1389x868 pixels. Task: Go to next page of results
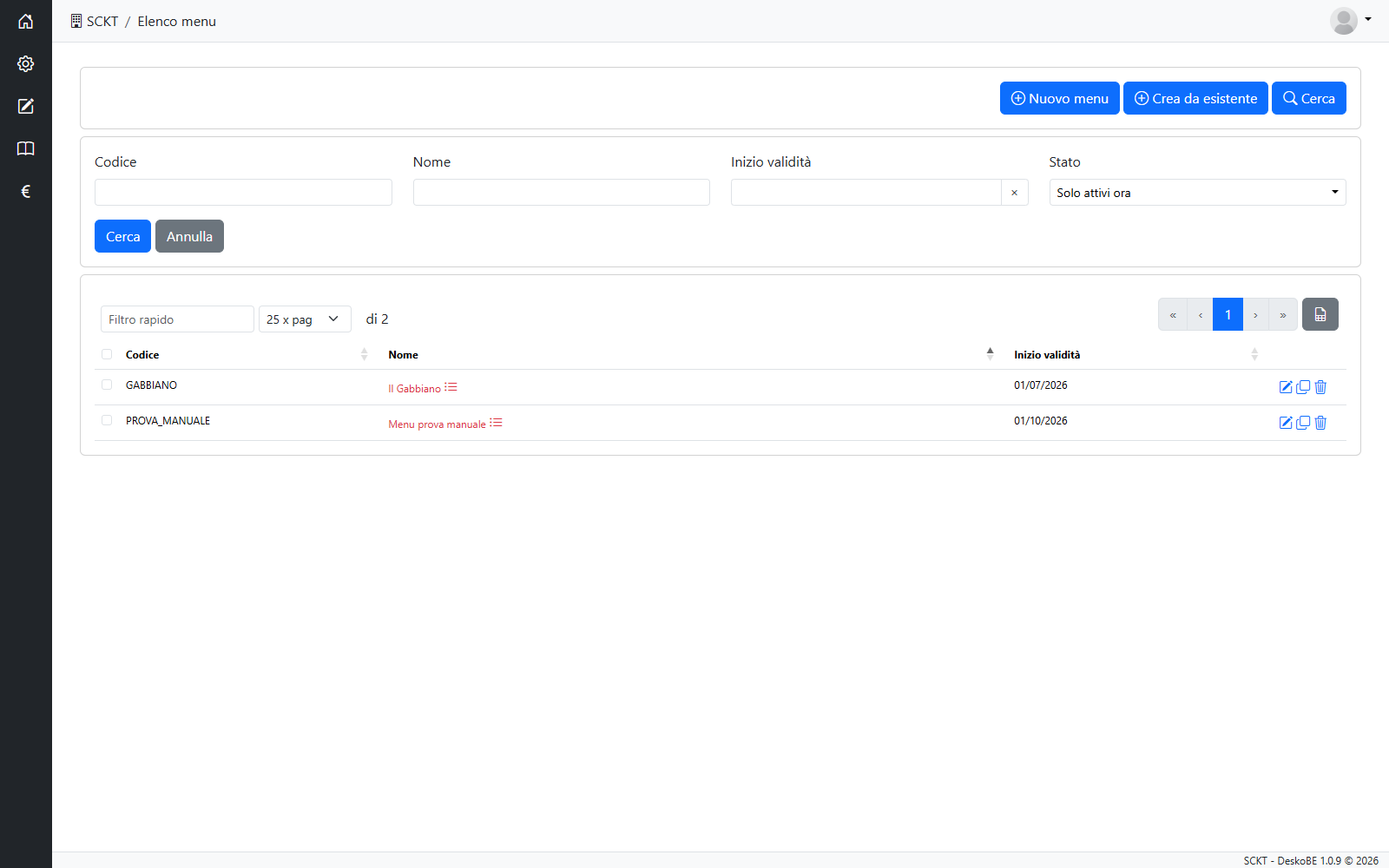(x=1255, y=314)
